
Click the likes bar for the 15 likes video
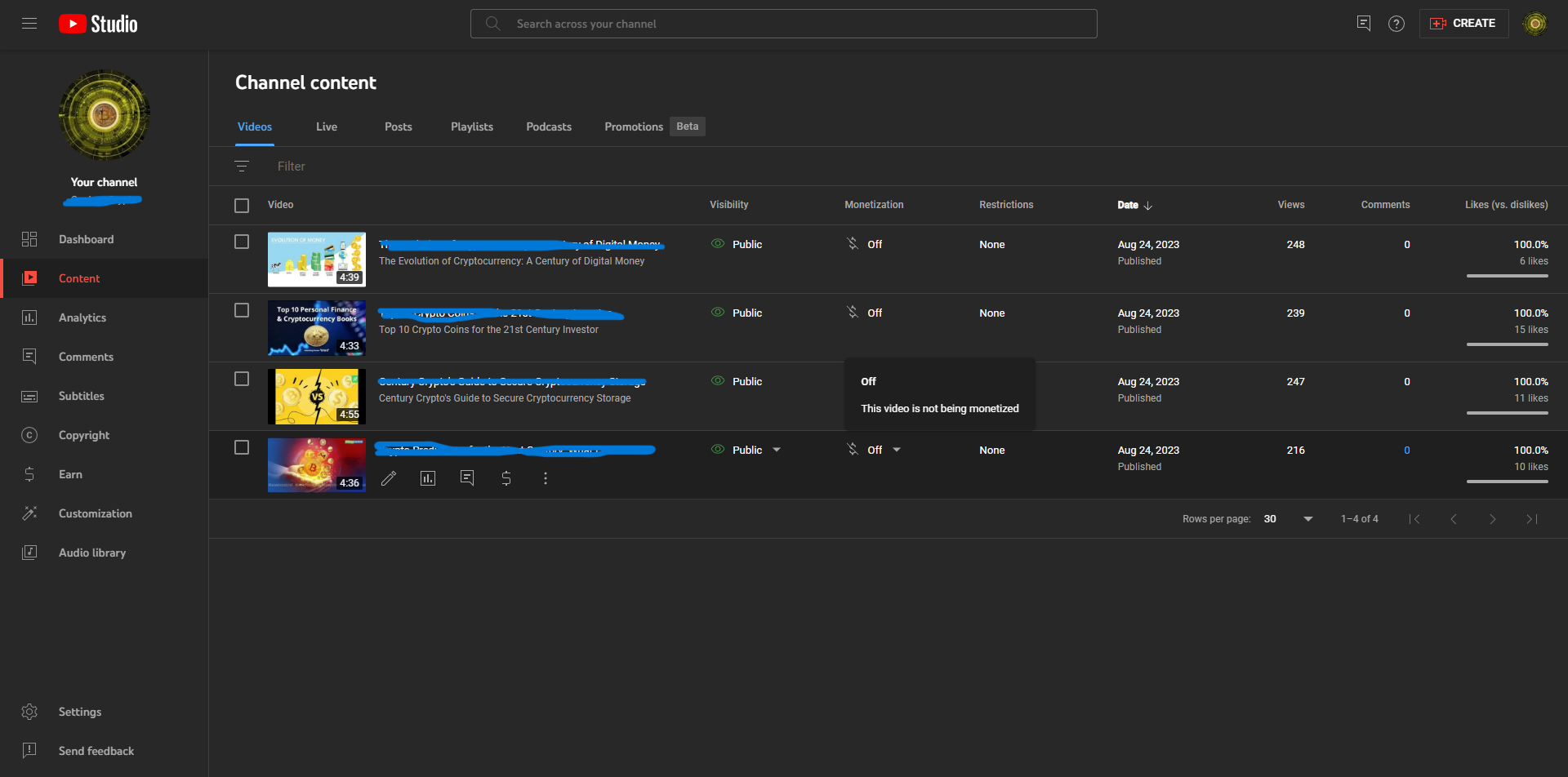[x=1508, y=344]
